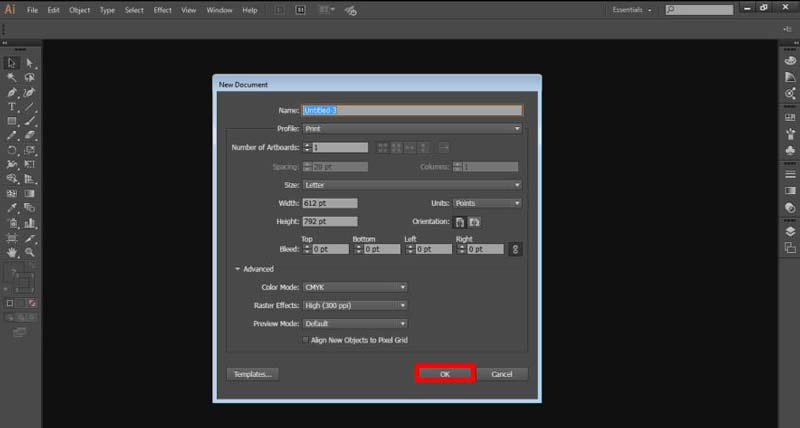Choose landscape orientation icon

474,221
